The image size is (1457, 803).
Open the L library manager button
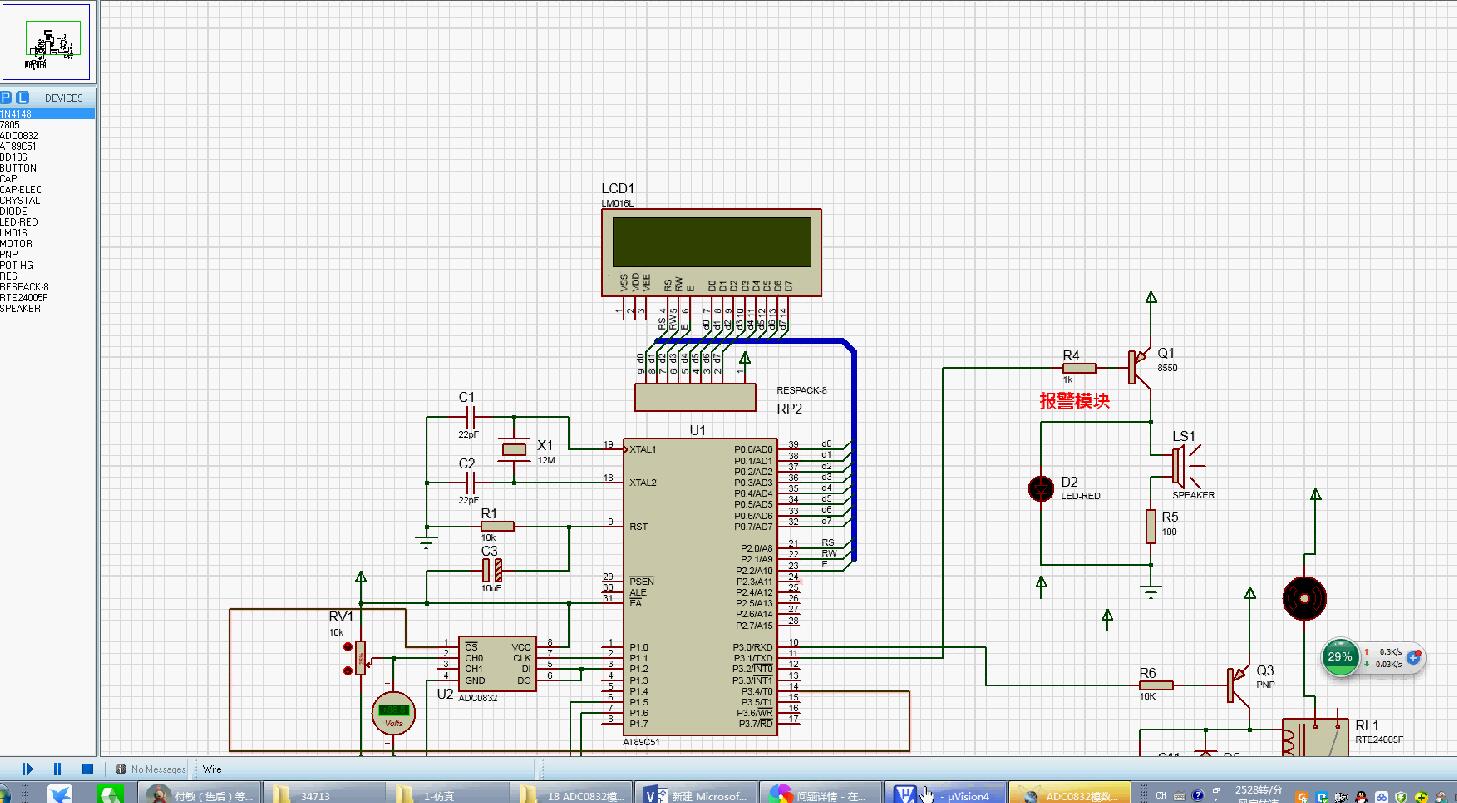22,97
